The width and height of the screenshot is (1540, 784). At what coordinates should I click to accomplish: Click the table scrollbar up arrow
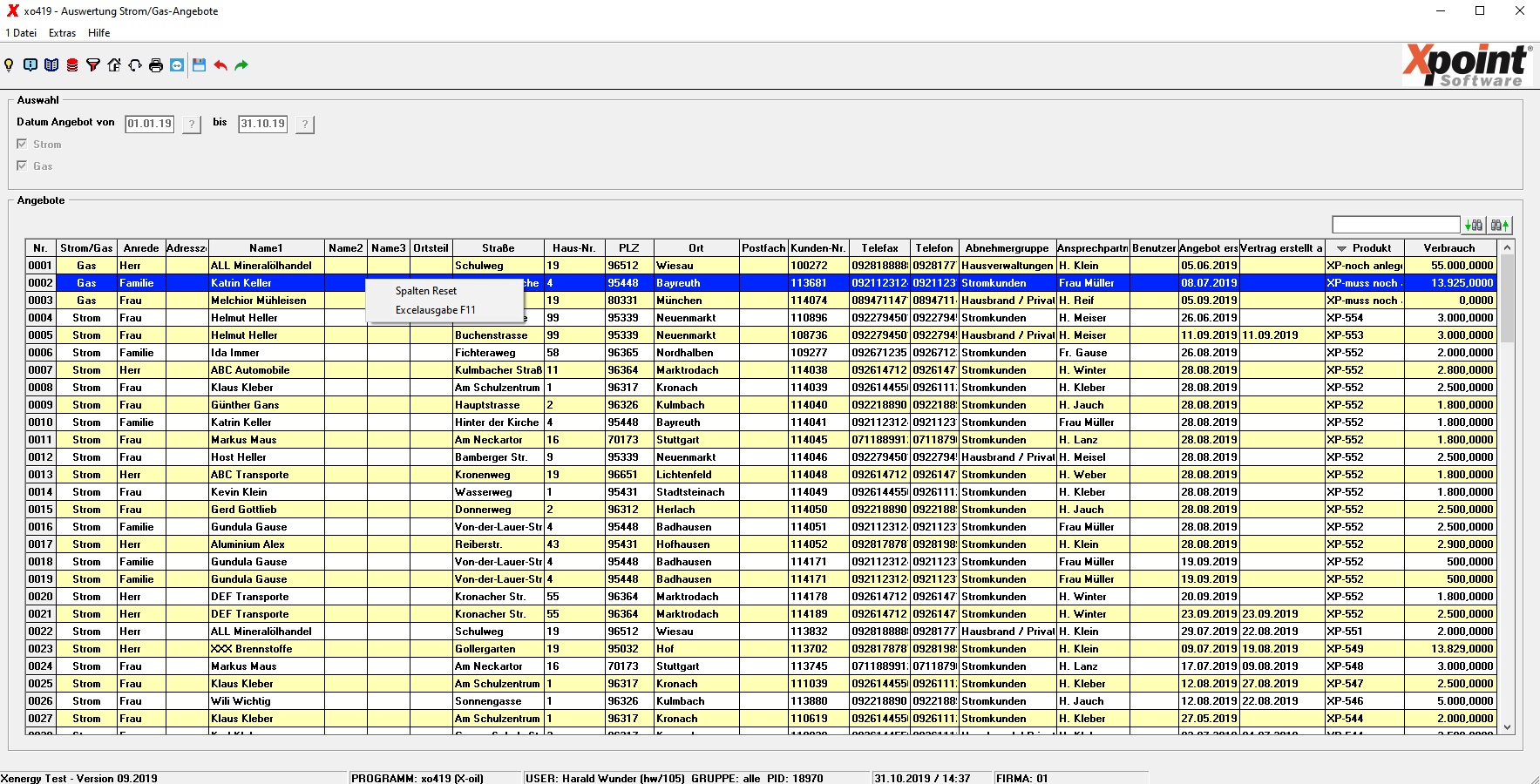(x=1507, y=248)
